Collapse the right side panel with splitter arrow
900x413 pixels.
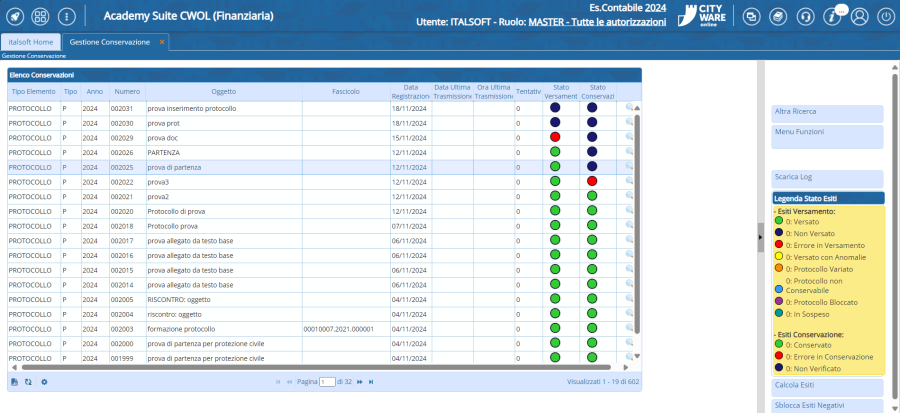(x=759, y=237)
